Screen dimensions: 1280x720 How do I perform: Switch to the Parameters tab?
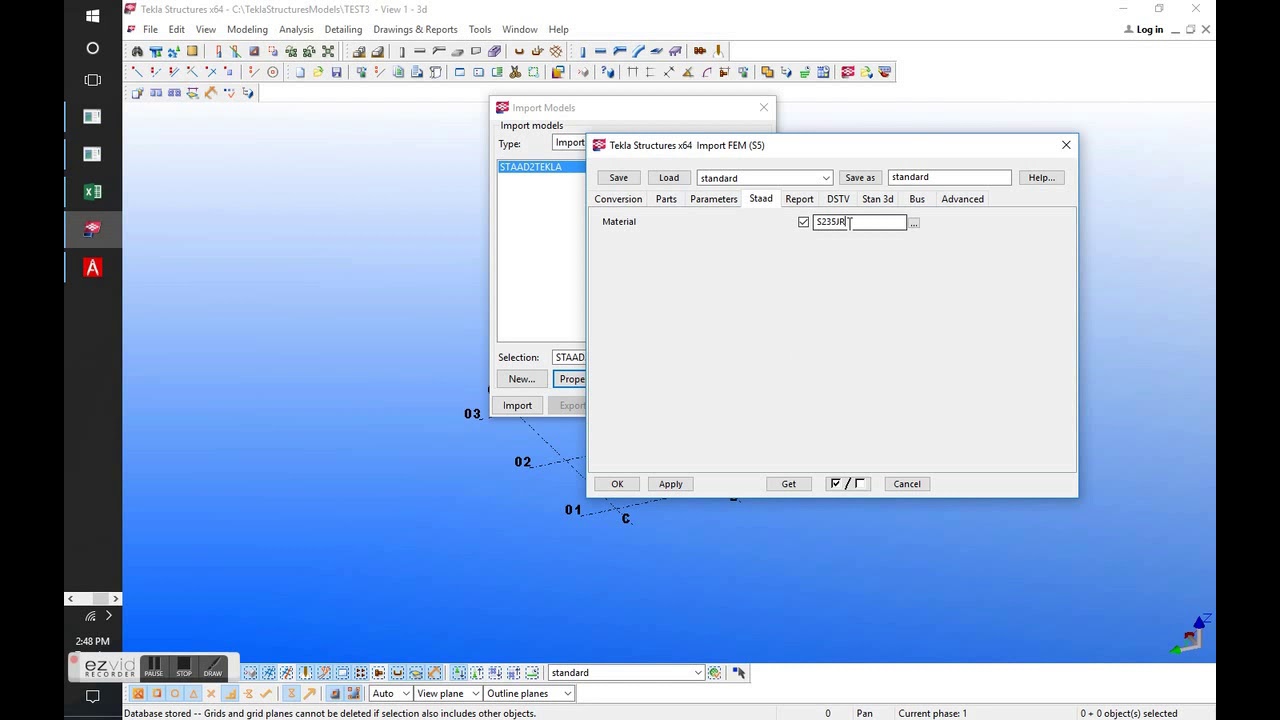tap(713, 199)
